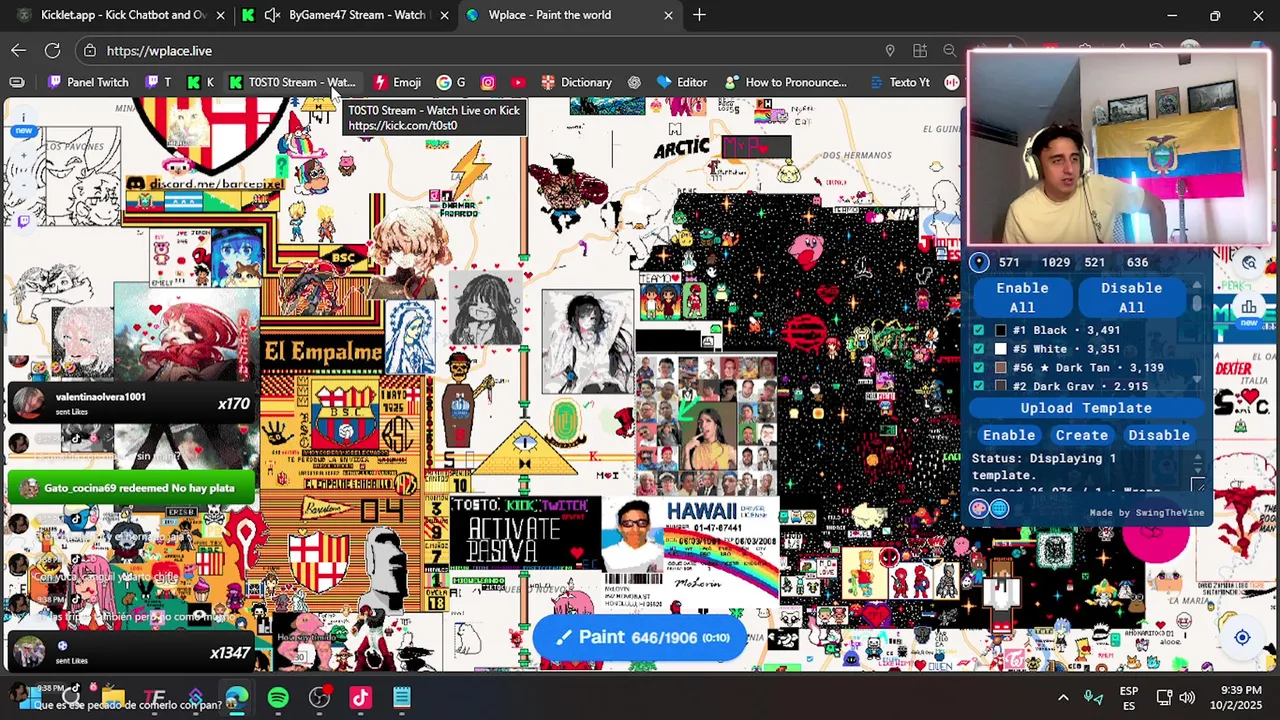Toggle the #2 Dark Gray checkbox
Viewport: 1280px width, 720px height.
(979, 386)
